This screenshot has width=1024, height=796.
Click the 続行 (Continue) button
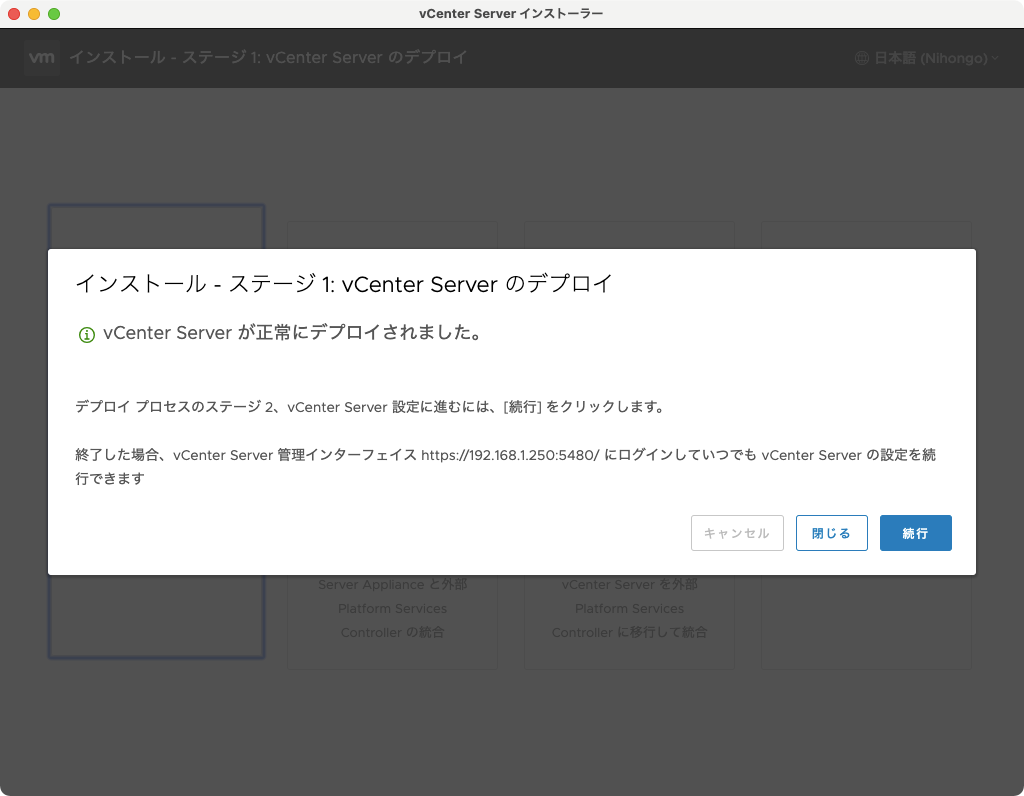(915, 533)
